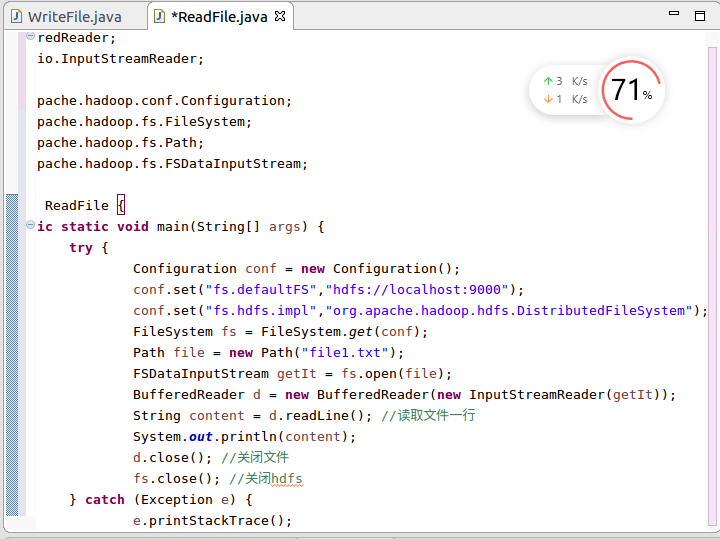Click the try keyword
Viewport: 720px width, 539px height.
[81, 248]
